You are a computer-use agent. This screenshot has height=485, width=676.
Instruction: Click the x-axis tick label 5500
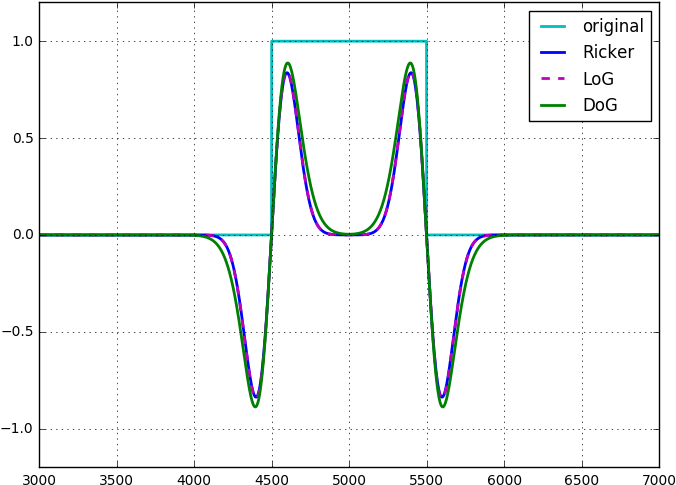point(427,479)
